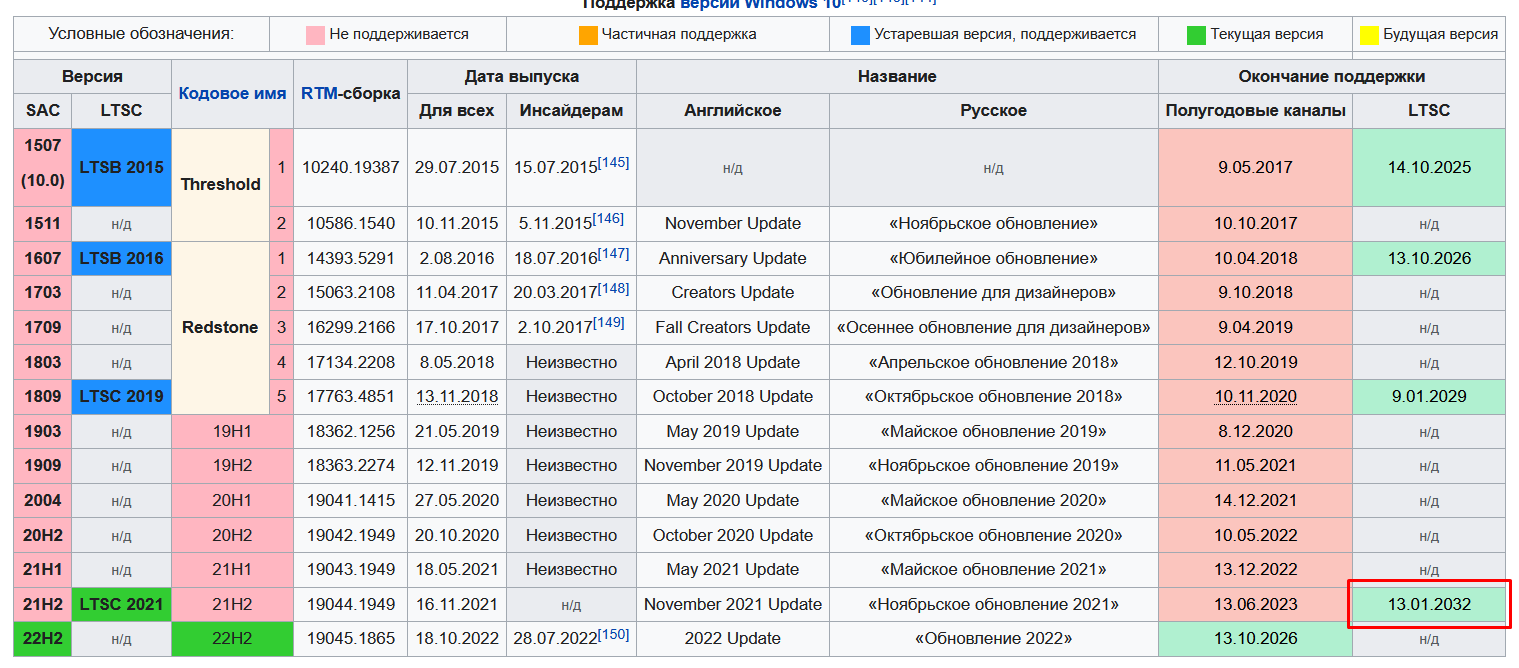Image resolution: width=1519 pixels, height=668 pixels.
Task: Click «Юбилейное обновление» cell
Action: click(x=993, y=258)
